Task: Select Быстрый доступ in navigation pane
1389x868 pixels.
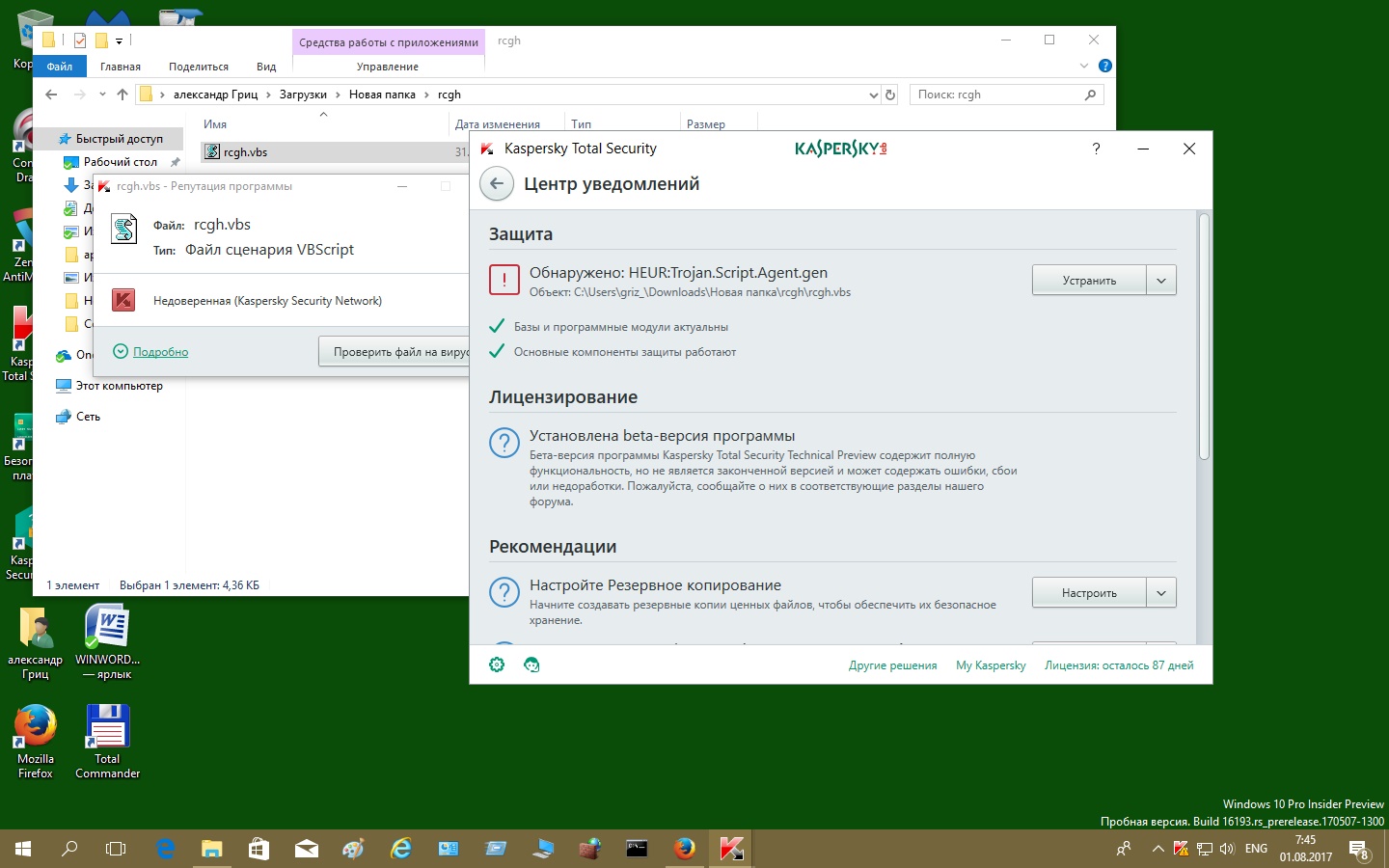Action: pyautogui.click(x=120, y=139)
